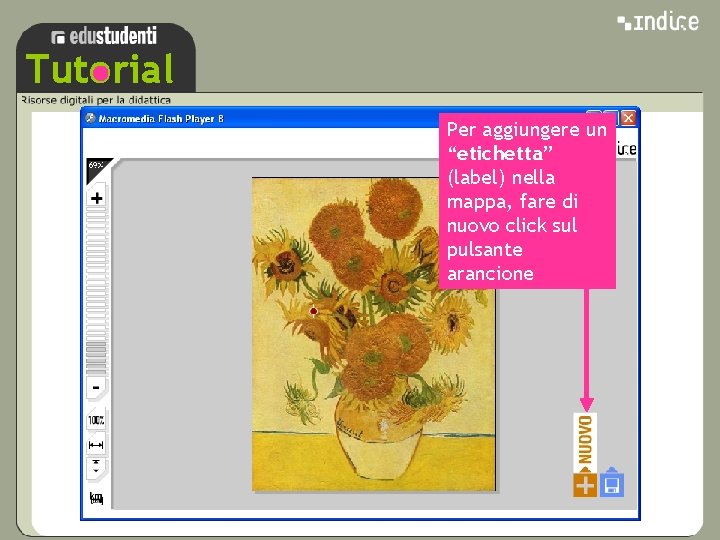Viewport: 720px width, 540px height.
Task: Fit image to width with horizontal arrows icon
Action: [96, 445]
